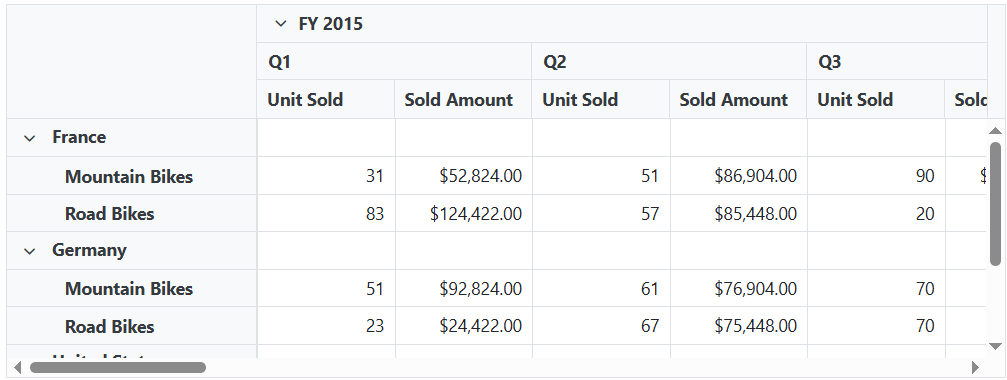Click Sold Amount header under Q1

pyautogui.click(x=462, y=99)
